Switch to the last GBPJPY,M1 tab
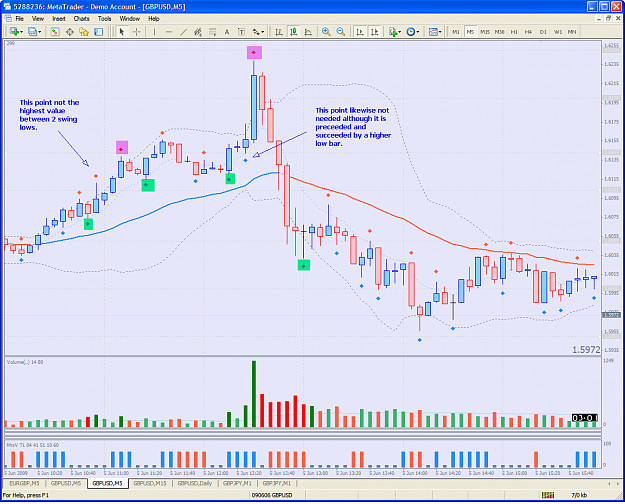 [x=277, y=483]
